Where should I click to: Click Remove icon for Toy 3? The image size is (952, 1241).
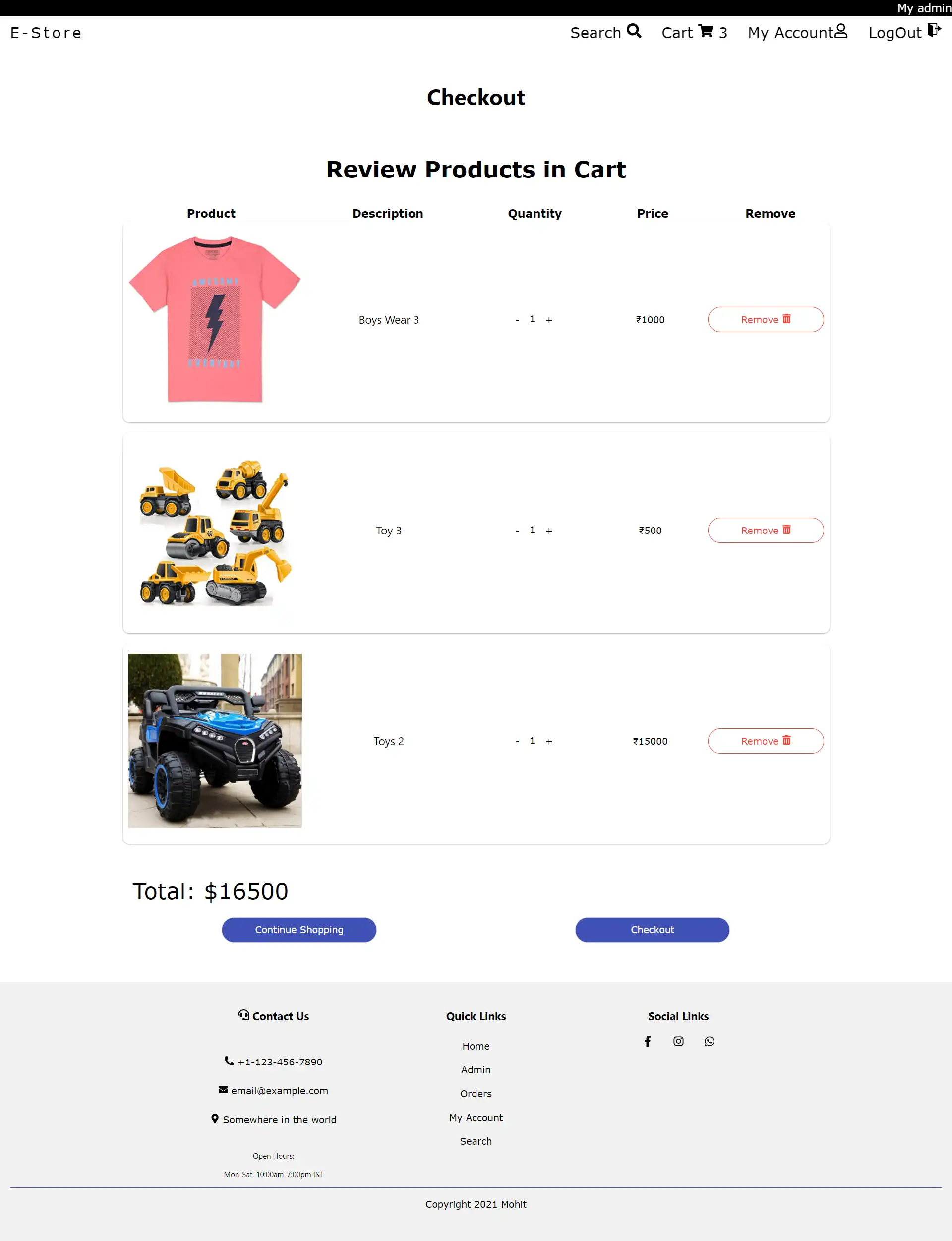tap(786, 530)
